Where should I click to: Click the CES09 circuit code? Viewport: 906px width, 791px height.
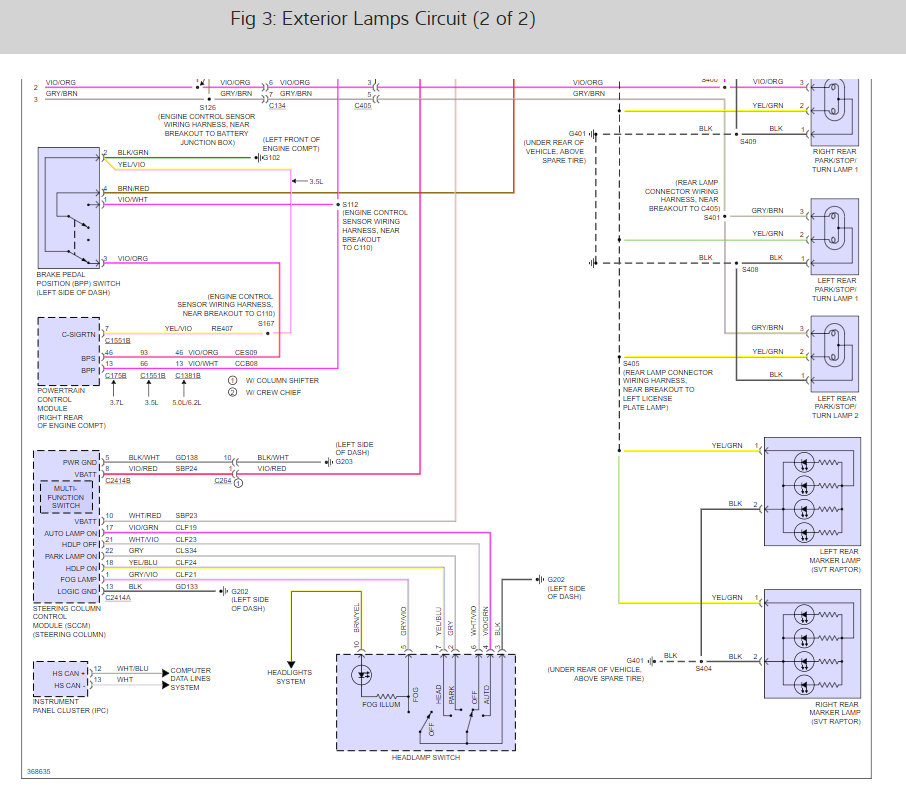[x=246, y=352]
